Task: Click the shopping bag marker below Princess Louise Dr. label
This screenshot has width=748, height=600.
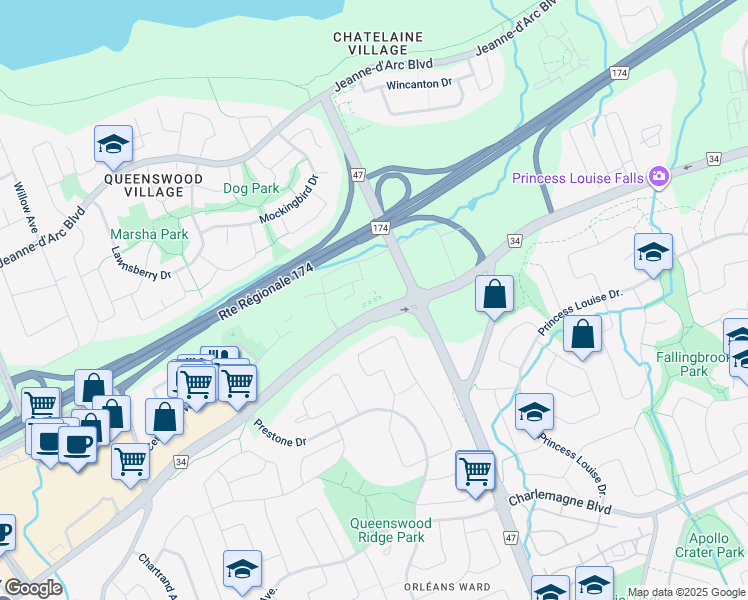Action: coord(582,334)
